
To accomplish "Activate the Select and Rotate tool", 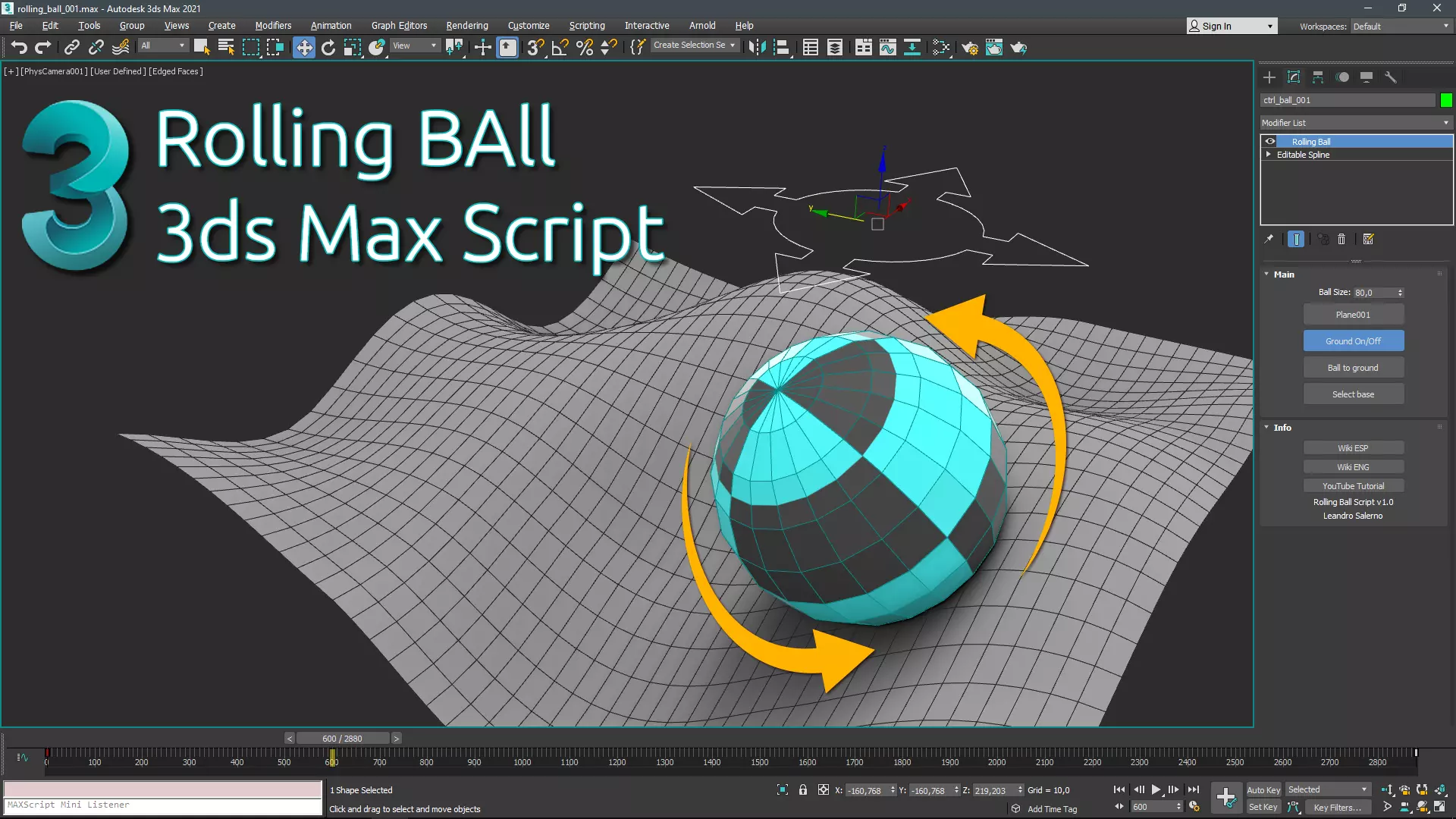I will click(328, 47).
